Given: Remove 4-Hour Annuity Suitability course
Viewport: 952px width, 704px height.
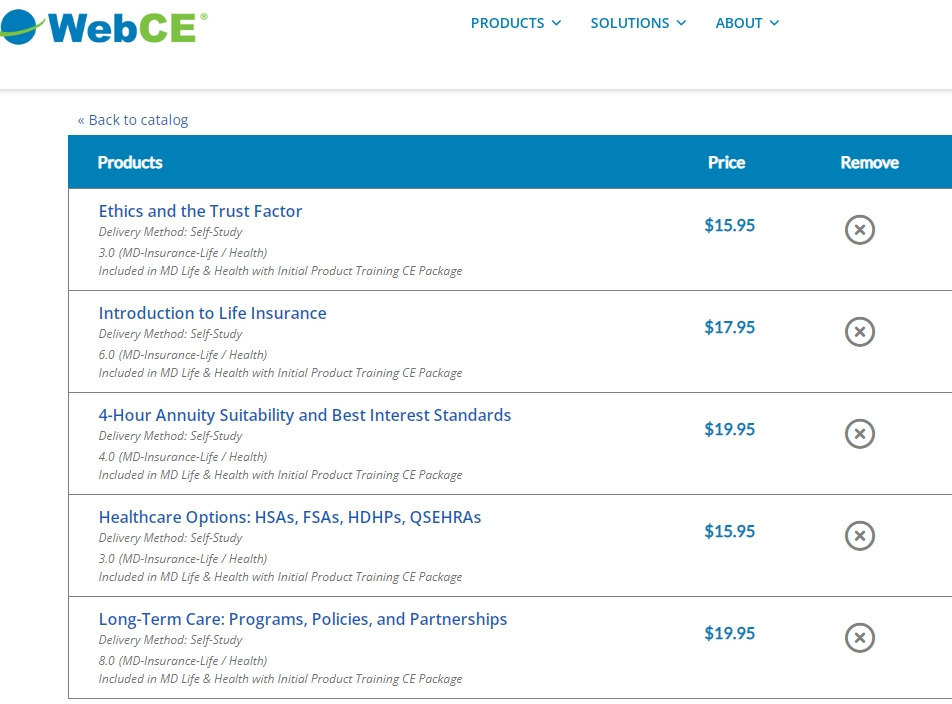Looking at the screenshot, I should 859,434.
